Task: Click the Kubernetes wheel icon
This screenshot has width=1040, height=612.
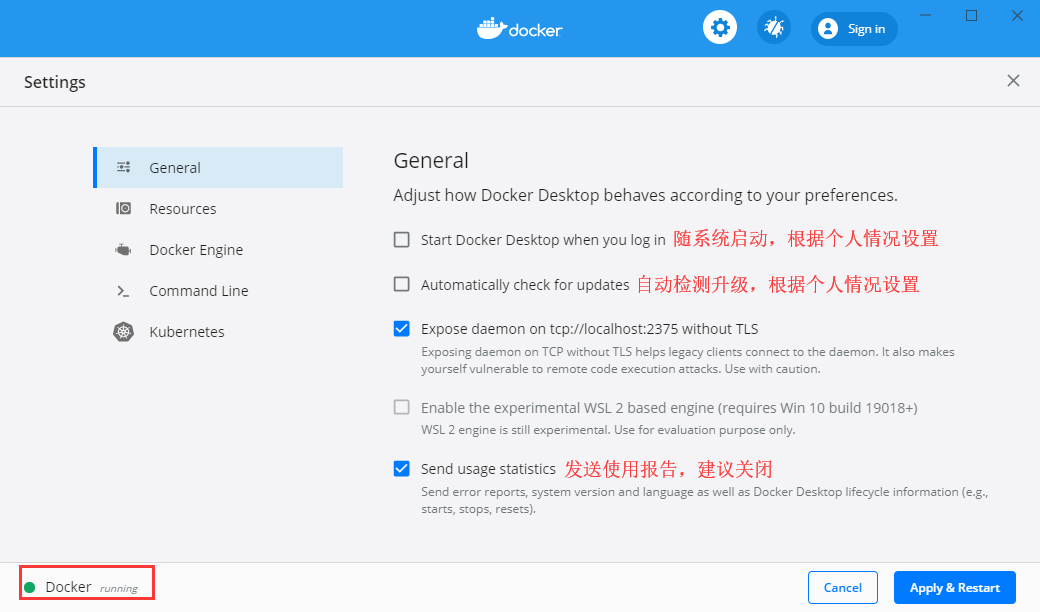Action: tap(123, 332)
